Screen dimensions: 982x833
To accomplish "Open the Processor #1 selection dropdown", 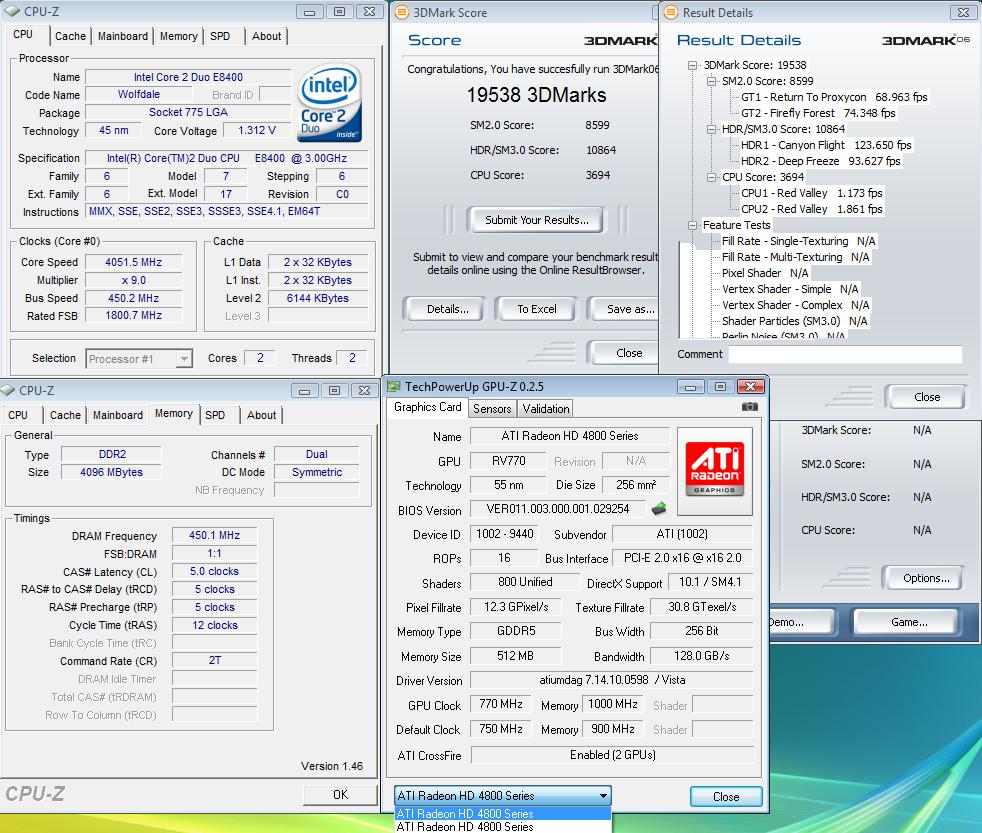I will click(183, 359).
